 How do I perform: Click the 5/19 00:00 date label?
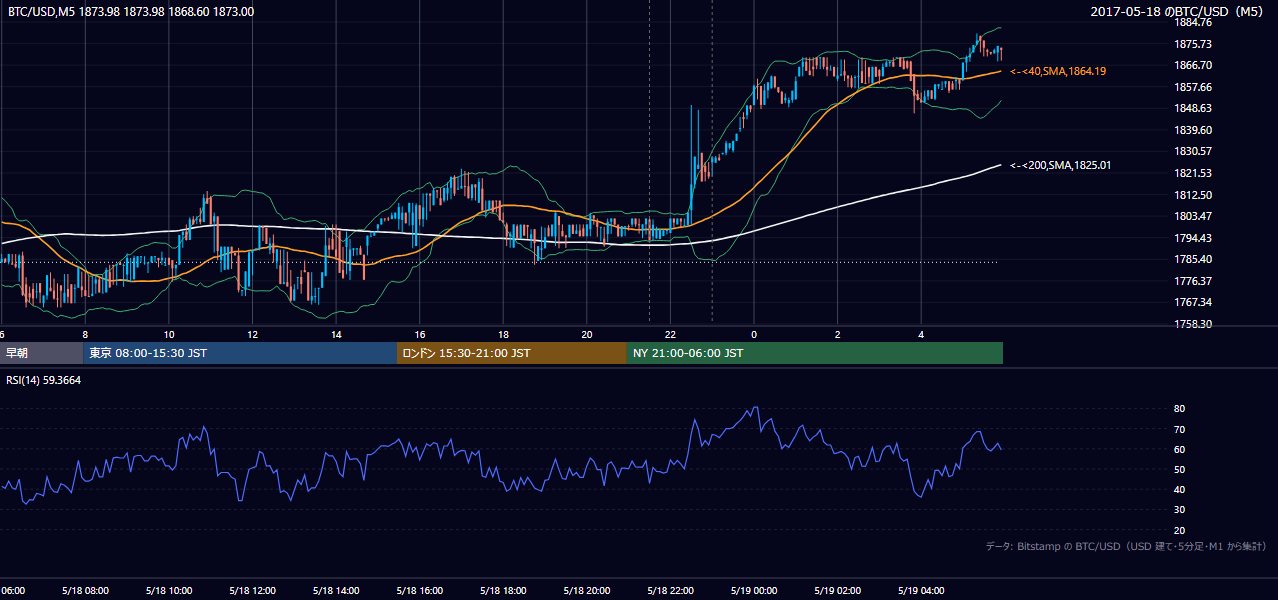[754, 591]
